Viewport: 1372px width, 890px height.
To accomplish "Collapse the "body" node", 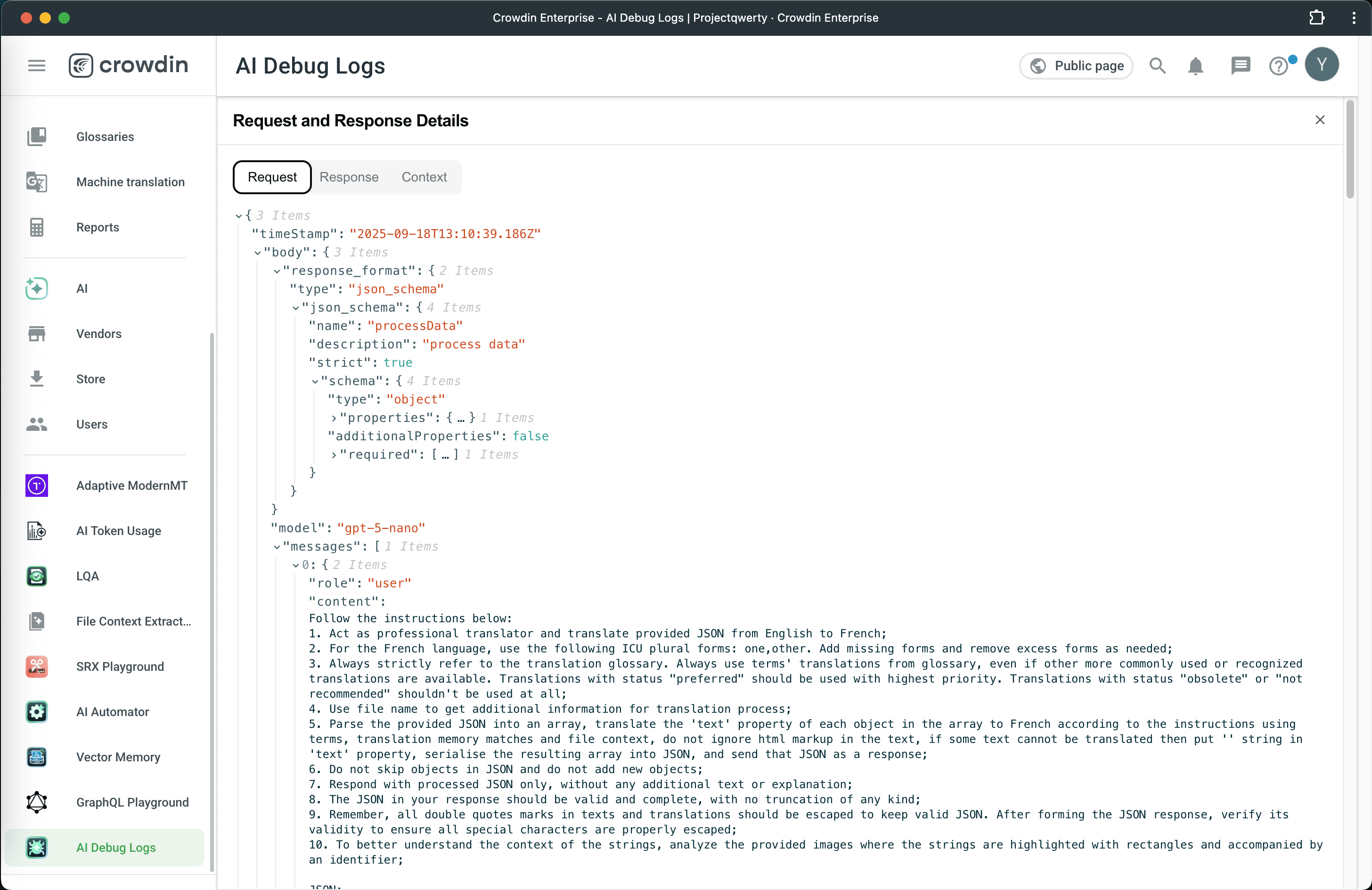I will coord(258,253).
